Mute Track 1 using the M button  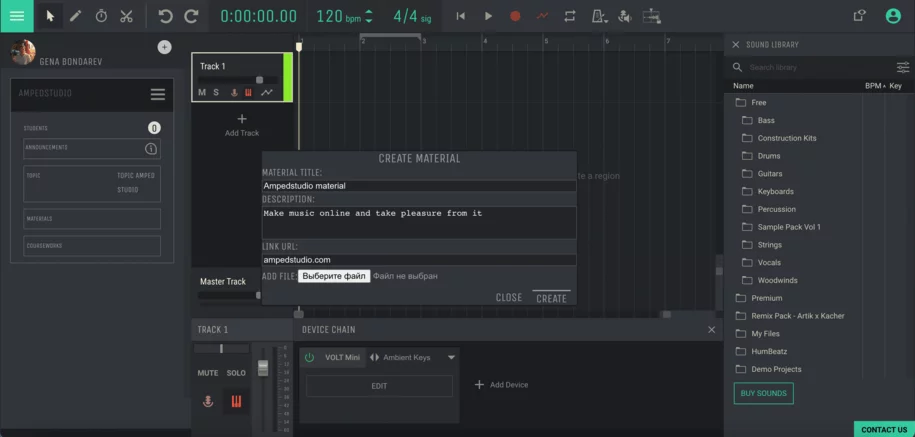202,92
